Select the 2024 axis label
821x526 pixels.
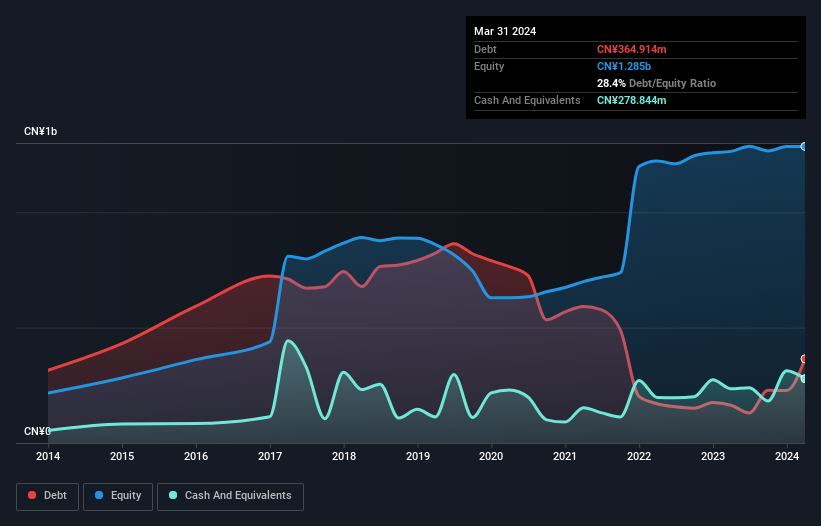pyautogui.click(x=787, y=456)
